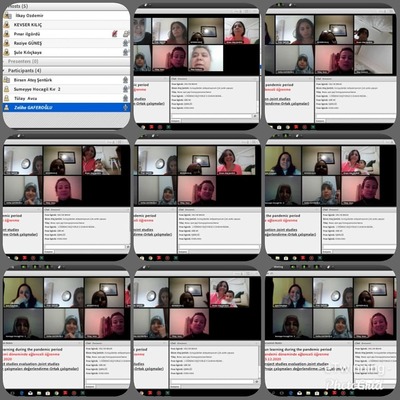Screen dimensions: 400x400
Task: Expand the Presenters (0) group header
Action: pyautogui.click(x=66, y=62)
